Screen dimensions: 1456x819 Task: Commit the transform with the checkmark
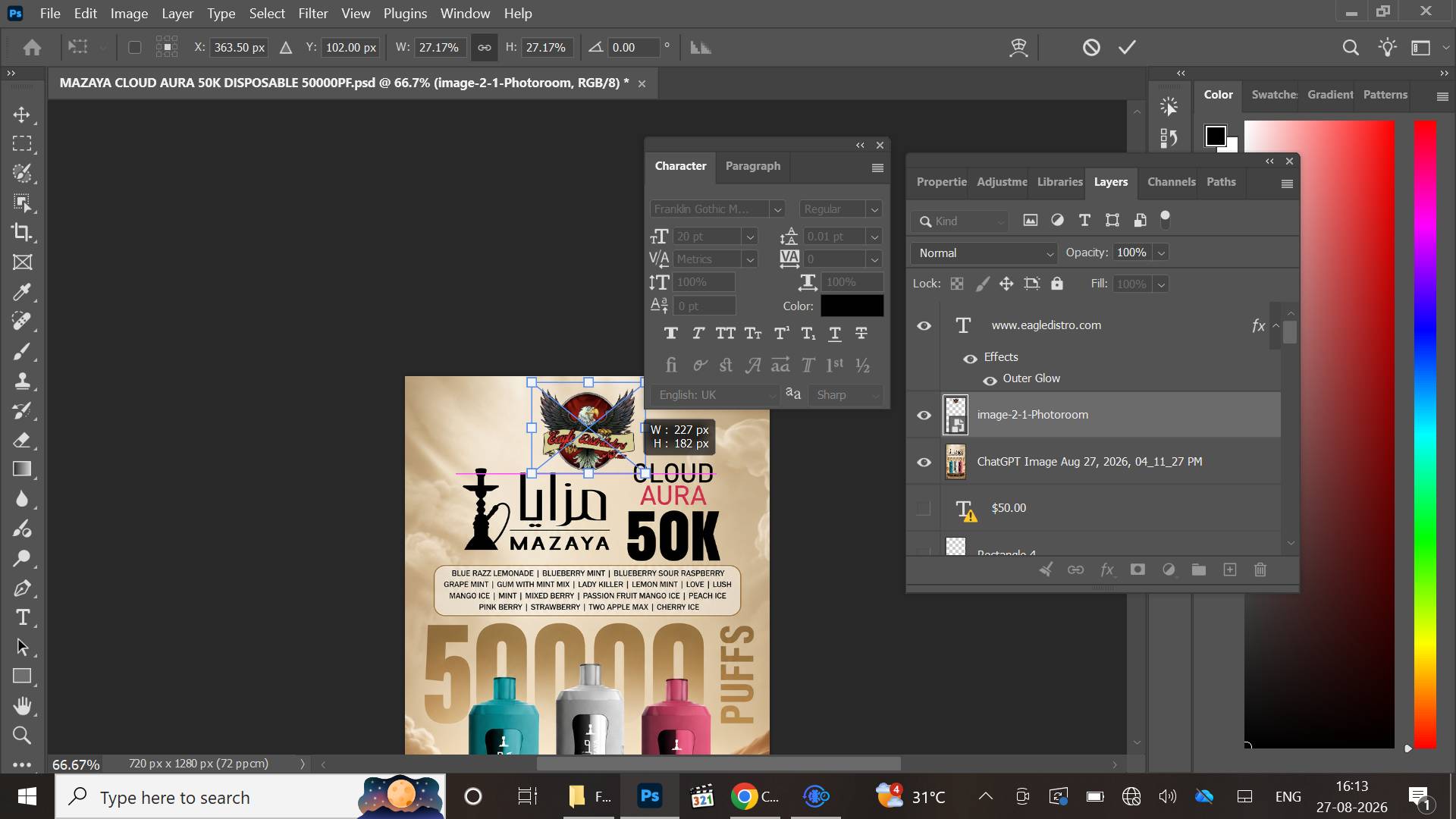click(1128, 47)
